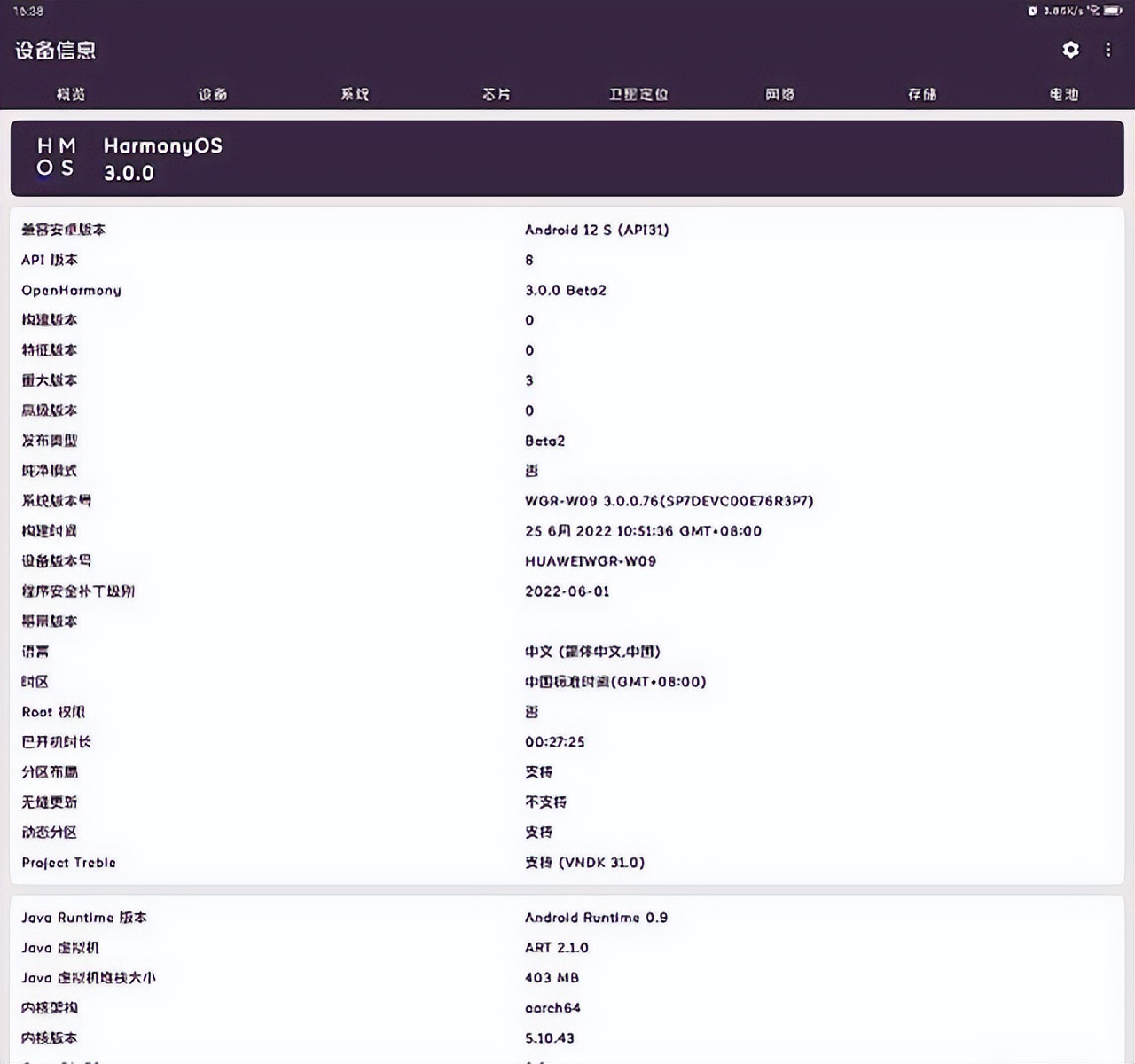This screenshot has width=1135, height=1064.
Task: Tap the battery icon in status bar
Action: [1113, 11]
